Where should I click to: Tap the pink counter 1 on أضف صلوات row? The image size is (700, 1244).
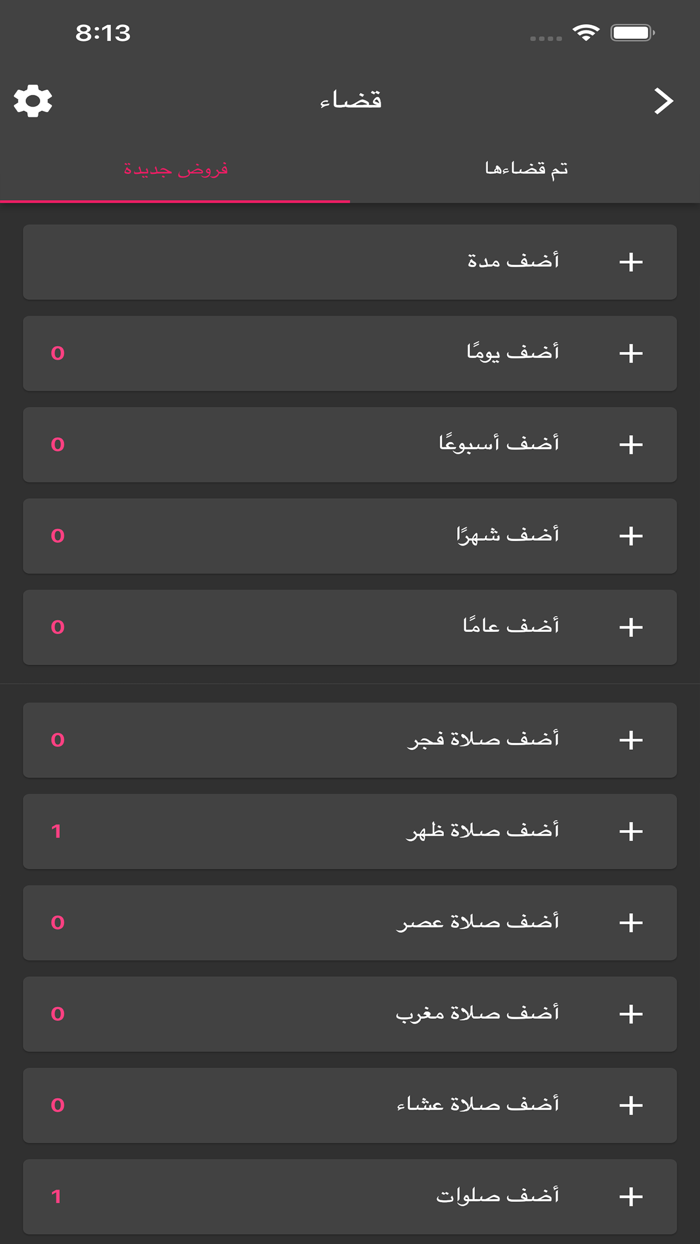pos(57,1196)
